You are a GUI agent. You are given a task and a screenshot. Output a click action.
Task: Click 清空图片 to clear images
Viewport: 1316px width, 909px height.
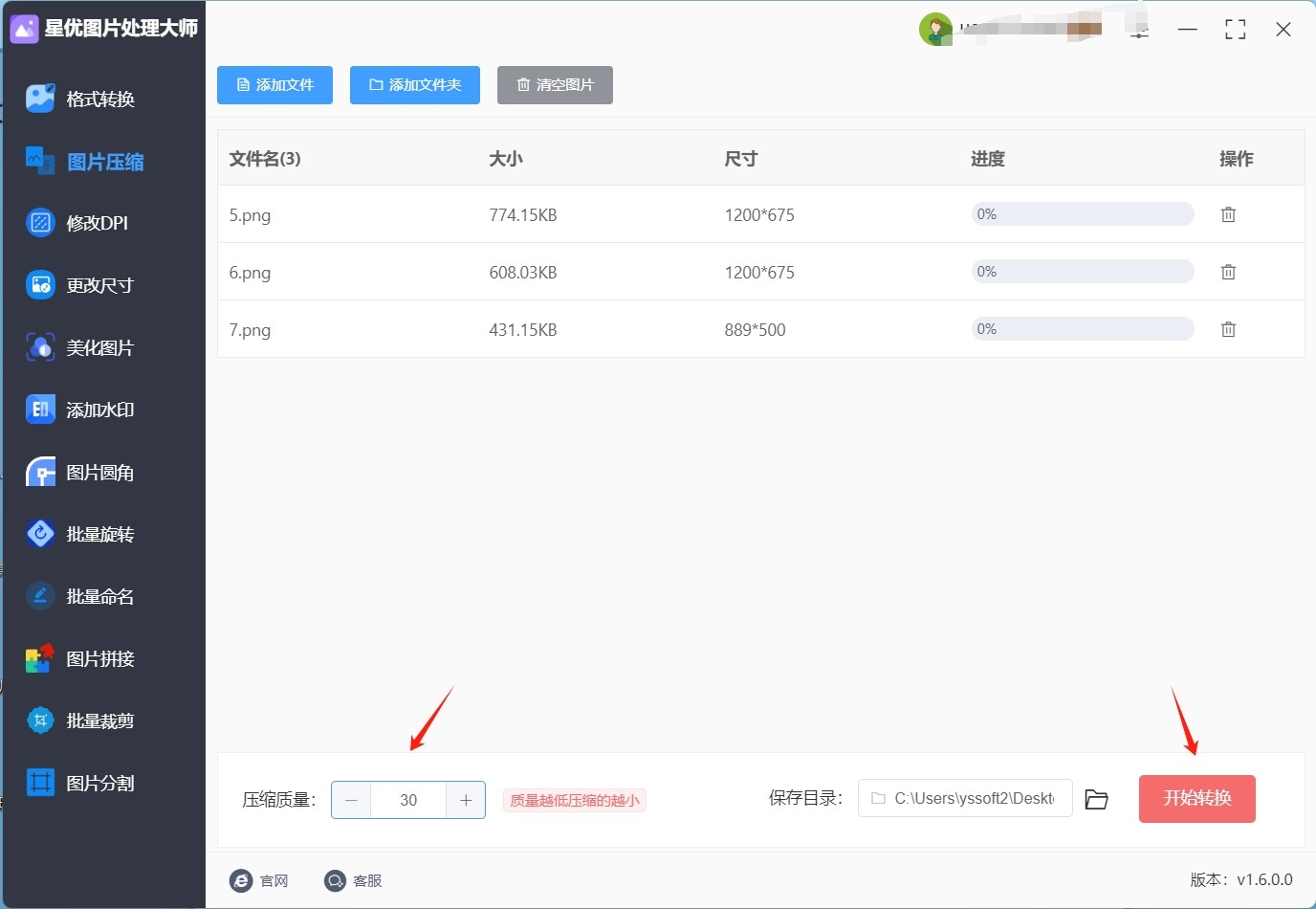click(555, 85)
